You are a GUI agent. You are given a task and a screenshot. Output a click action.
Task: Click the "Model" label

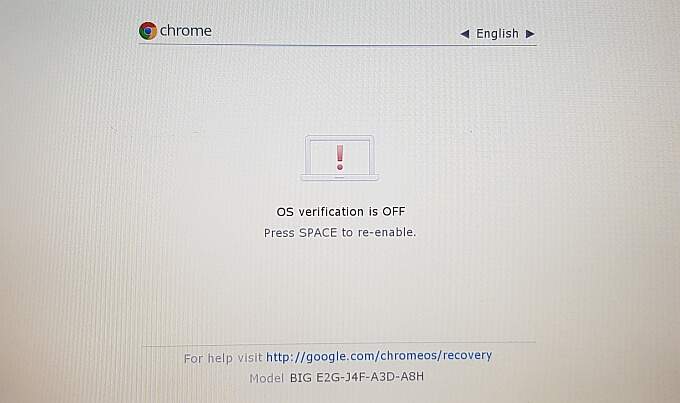pos(266,378)
